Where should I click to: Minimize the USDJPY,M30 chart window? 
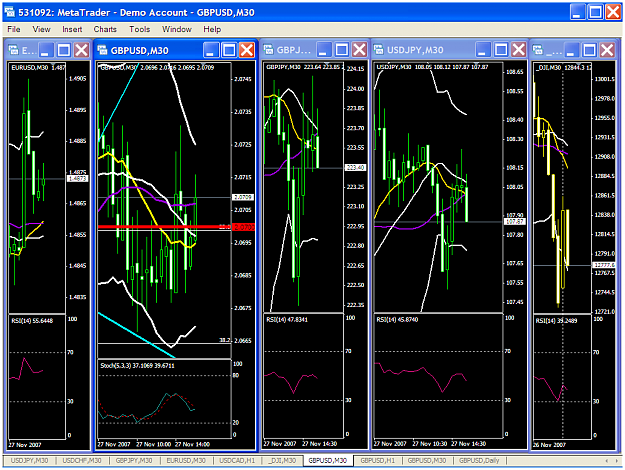[x=482, y=50]
